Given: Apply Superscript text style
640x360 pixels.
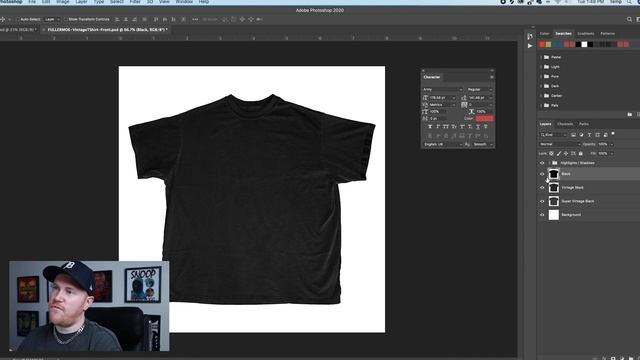Looking at the screenshot, I should [x=462, y=127].
